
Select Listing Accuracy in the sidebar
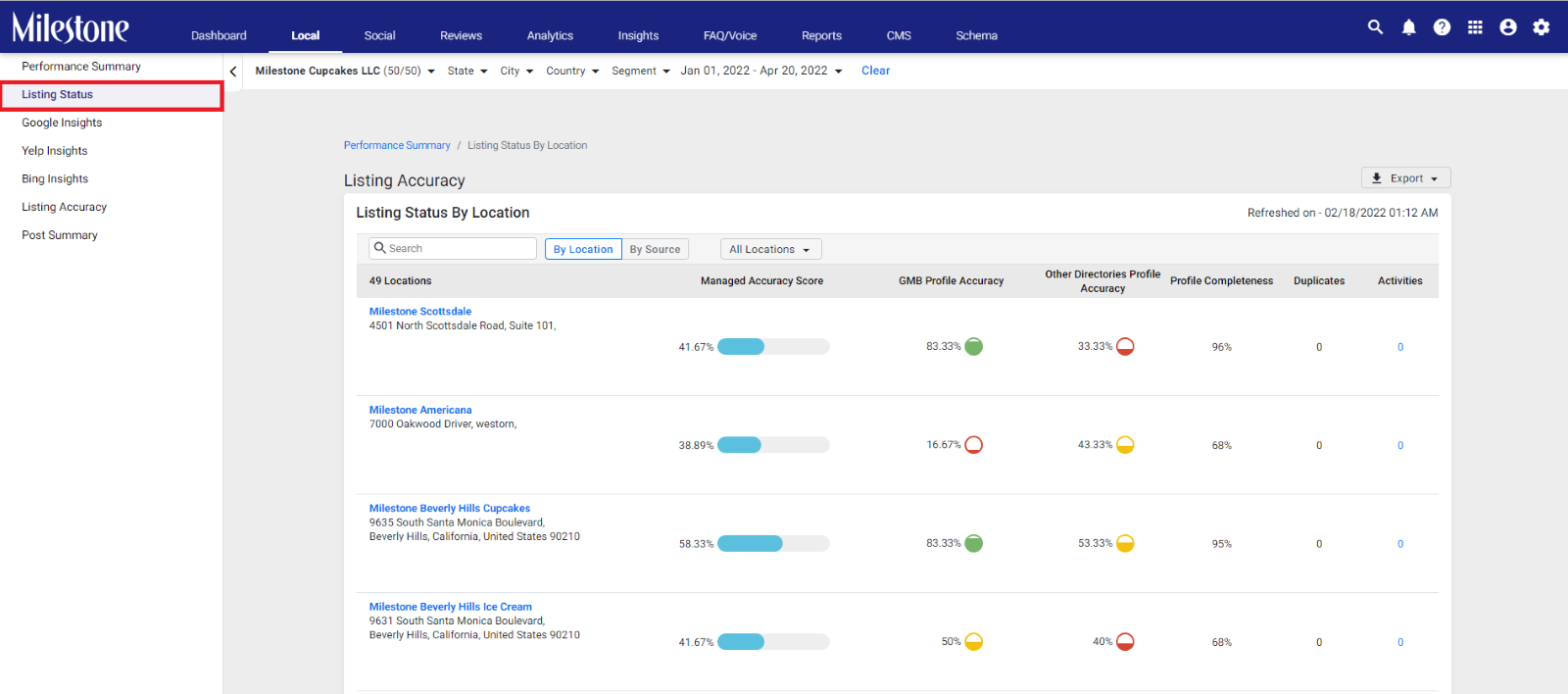(64, 207)
